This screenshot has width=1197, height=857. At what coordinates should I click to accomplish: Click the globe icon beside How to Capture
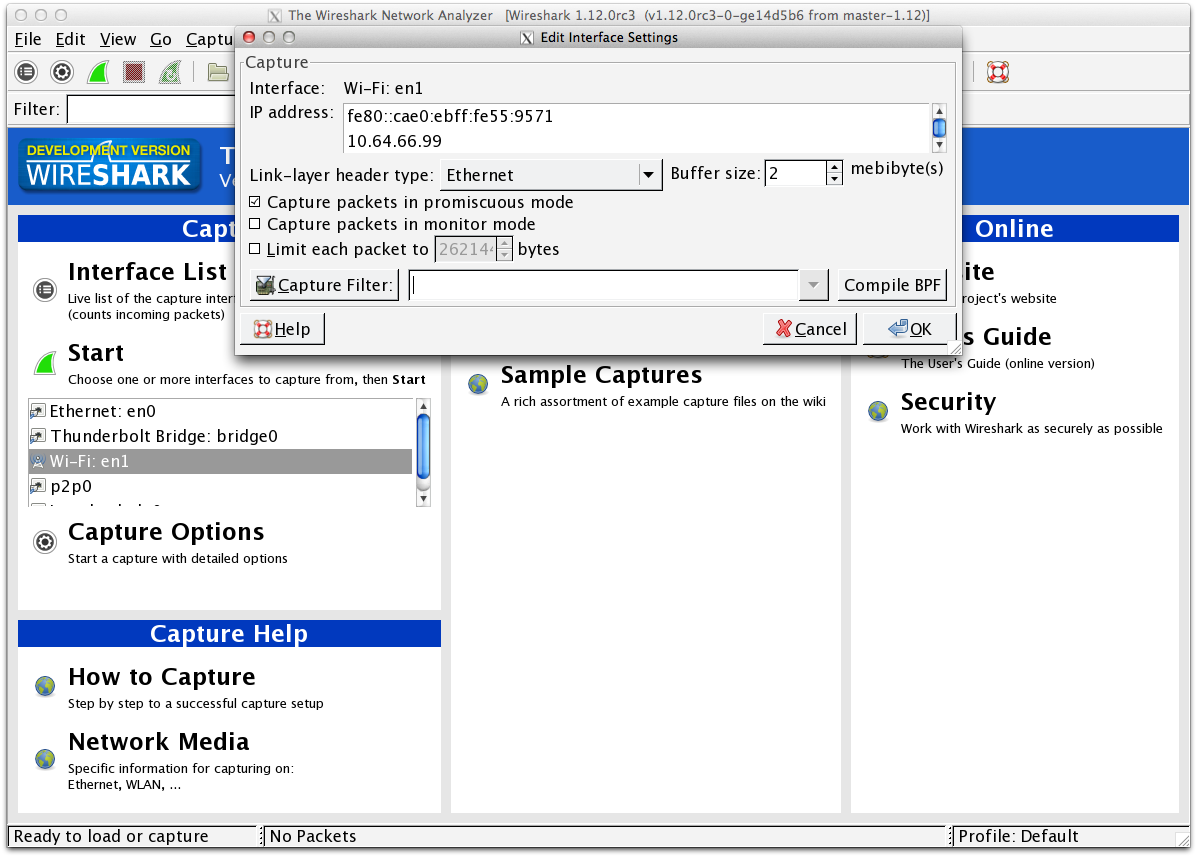click(x=45, y=686)
